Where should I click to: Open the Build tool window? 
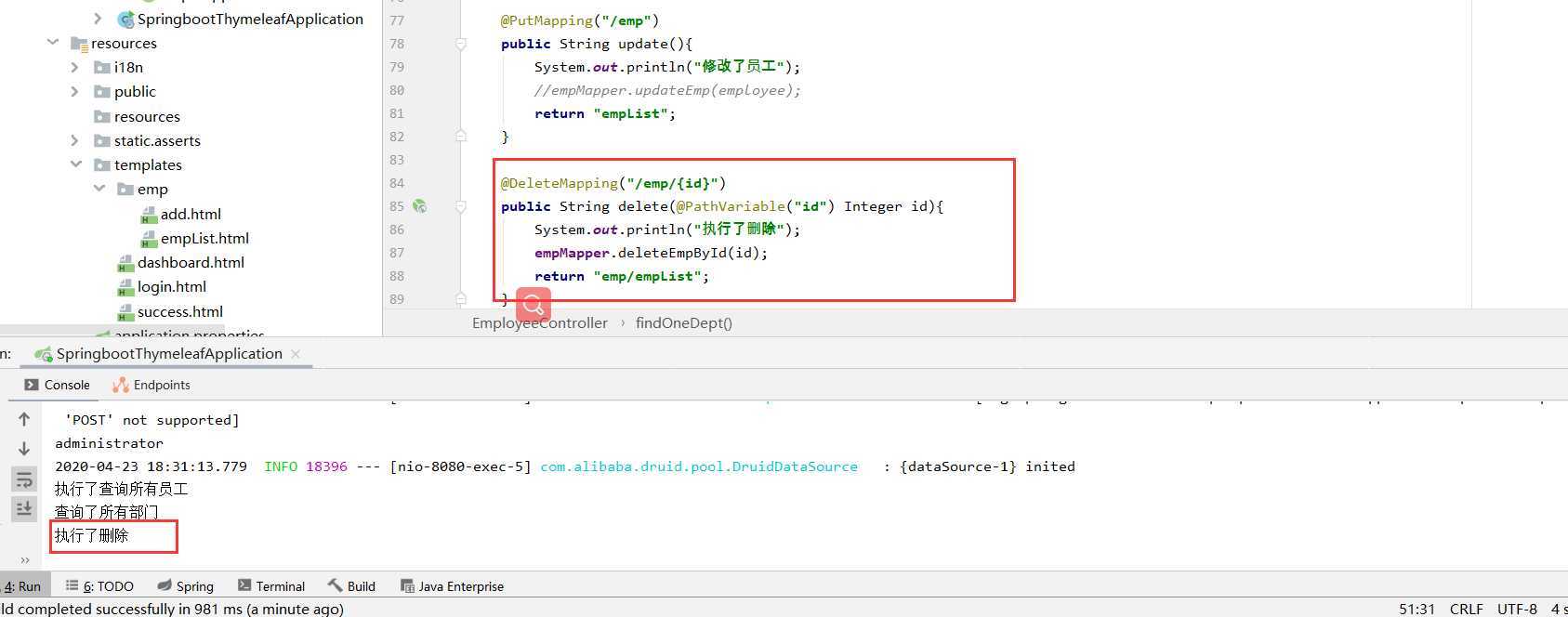352,586
